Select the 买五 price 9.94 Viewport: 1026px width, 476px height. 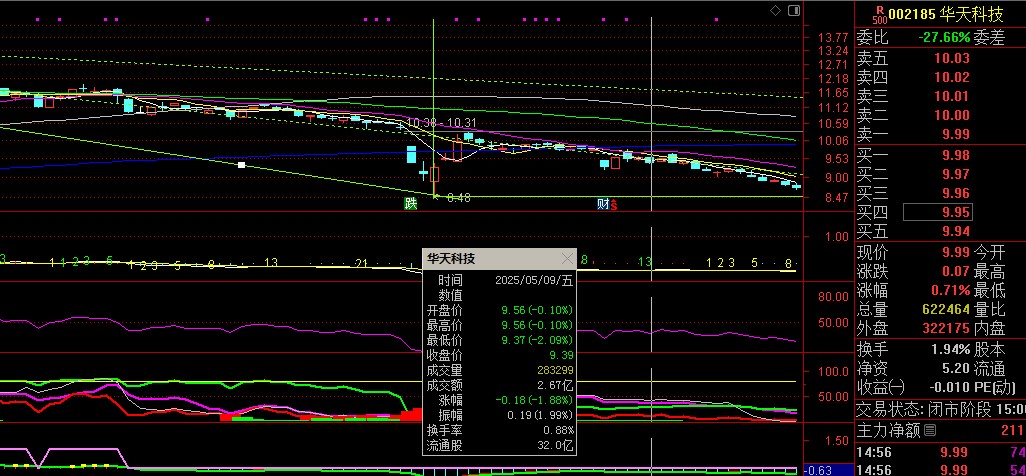coord(955,231)
